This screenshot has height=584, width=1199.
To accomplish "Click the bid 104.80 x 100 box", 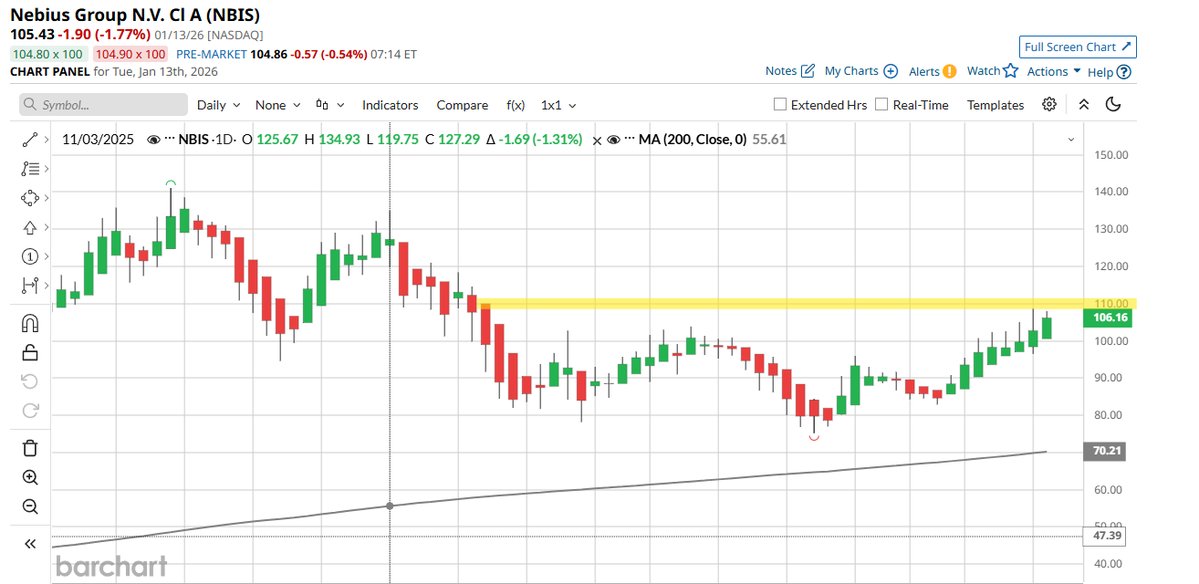I will pos(49,54).
